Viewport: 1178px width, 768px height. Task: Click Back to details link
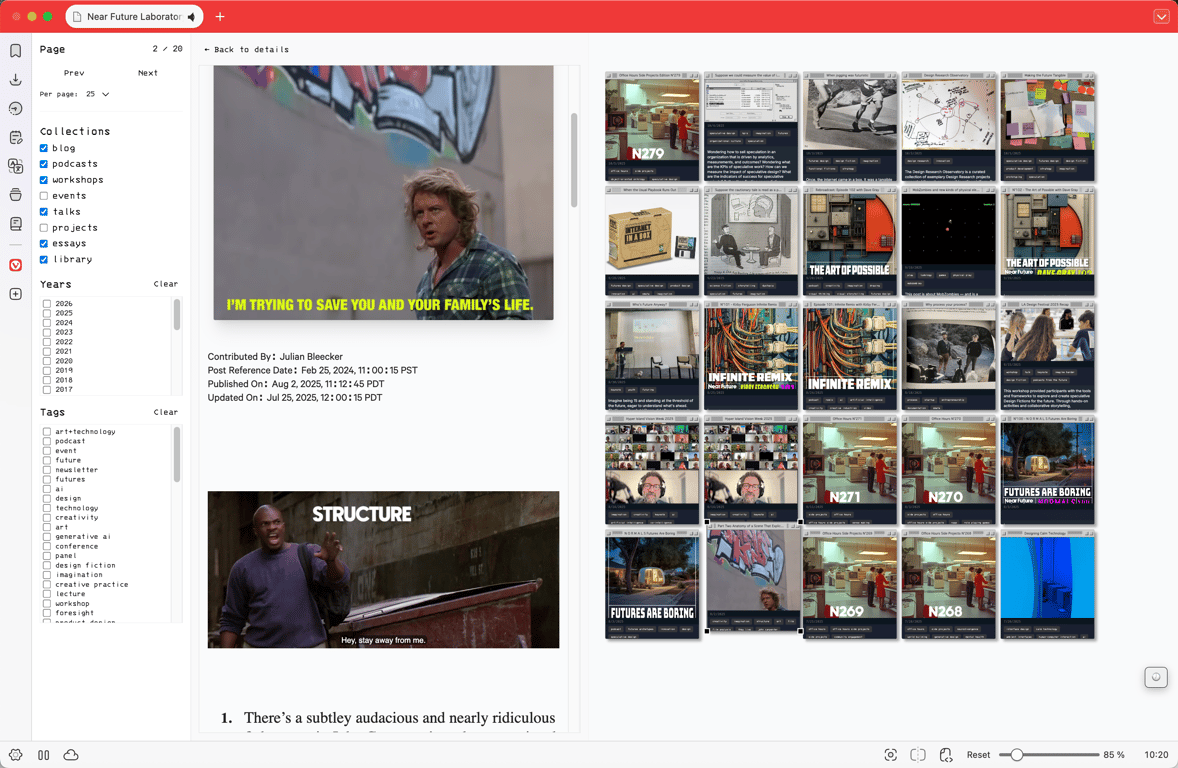[246, 50]
